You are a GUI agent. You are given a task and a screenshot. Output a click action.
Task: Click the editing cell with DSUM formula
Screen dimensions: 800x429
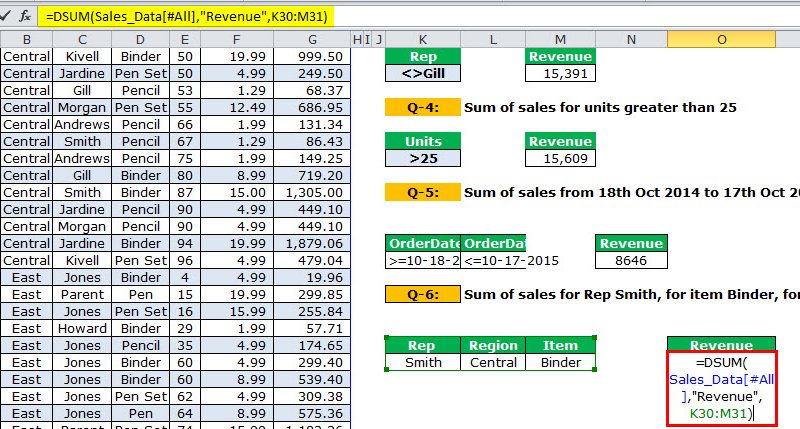721,388
